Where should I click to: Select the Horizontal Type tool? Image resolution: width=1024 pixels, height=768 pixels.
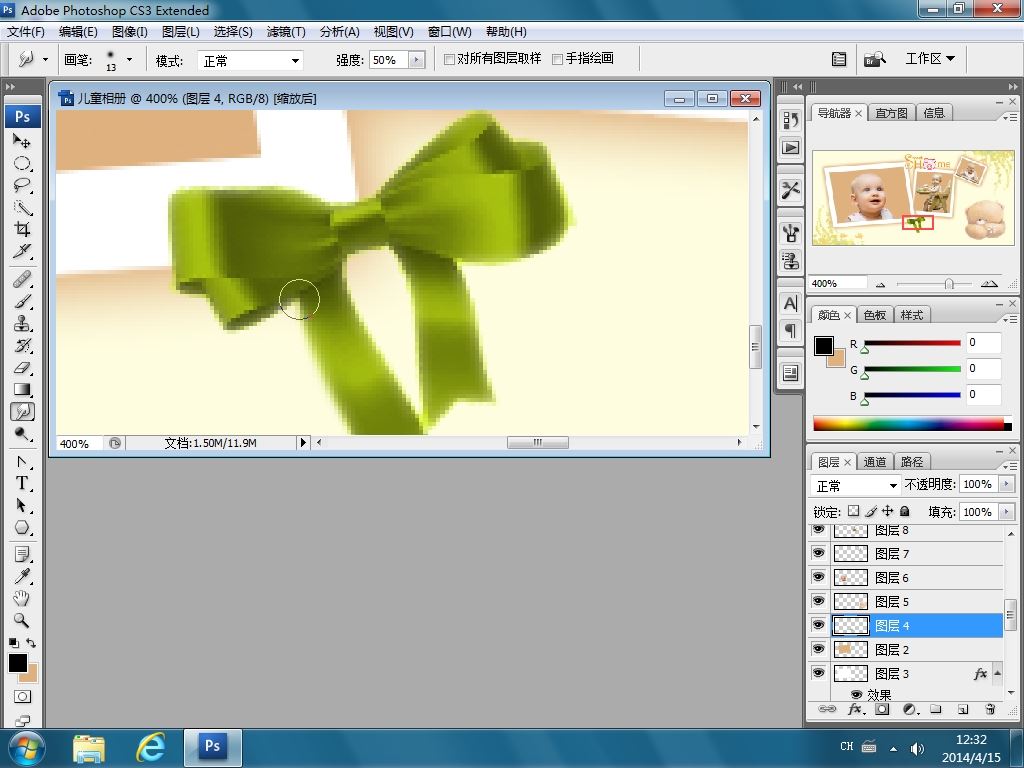click(22, 483)
